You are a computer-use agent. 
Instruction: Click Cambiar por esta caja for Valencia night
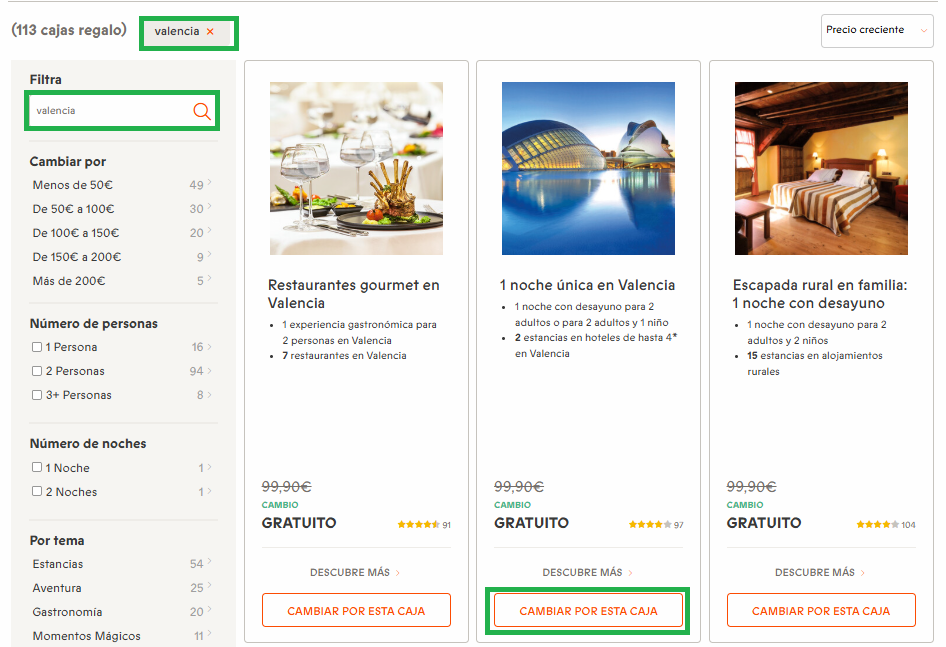pyautogui.click(x=588, y=611)
